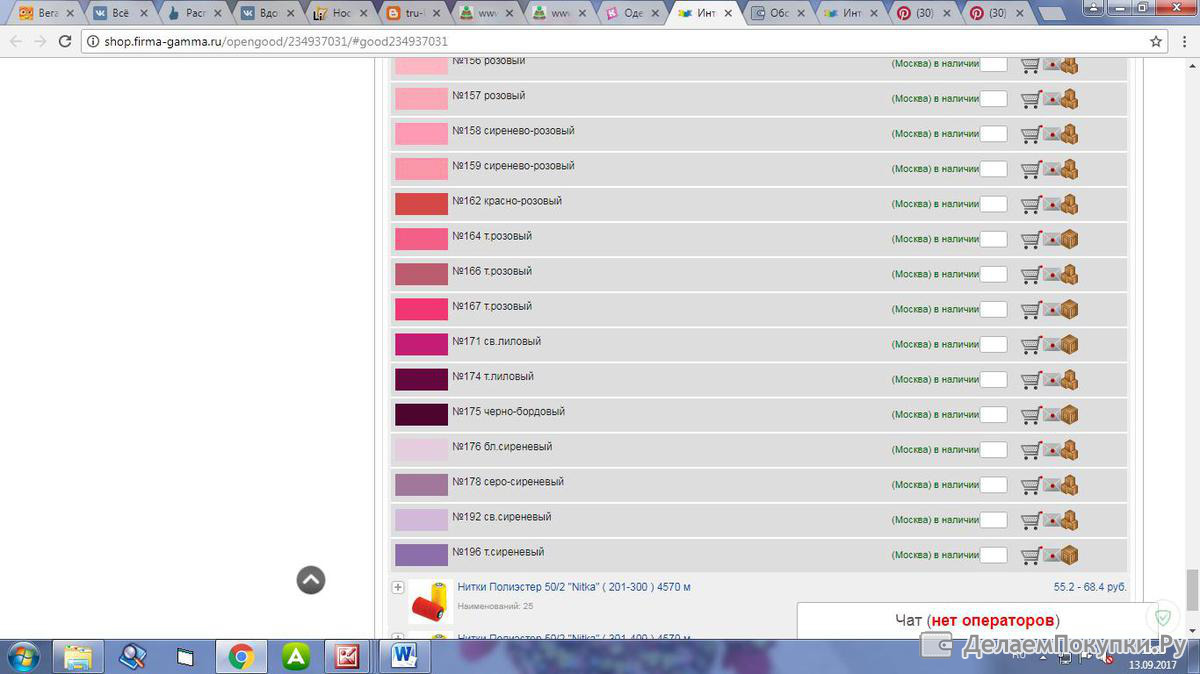
Task: Click the boxes icon for №157 розовый
Action: tap(1069, 99)
